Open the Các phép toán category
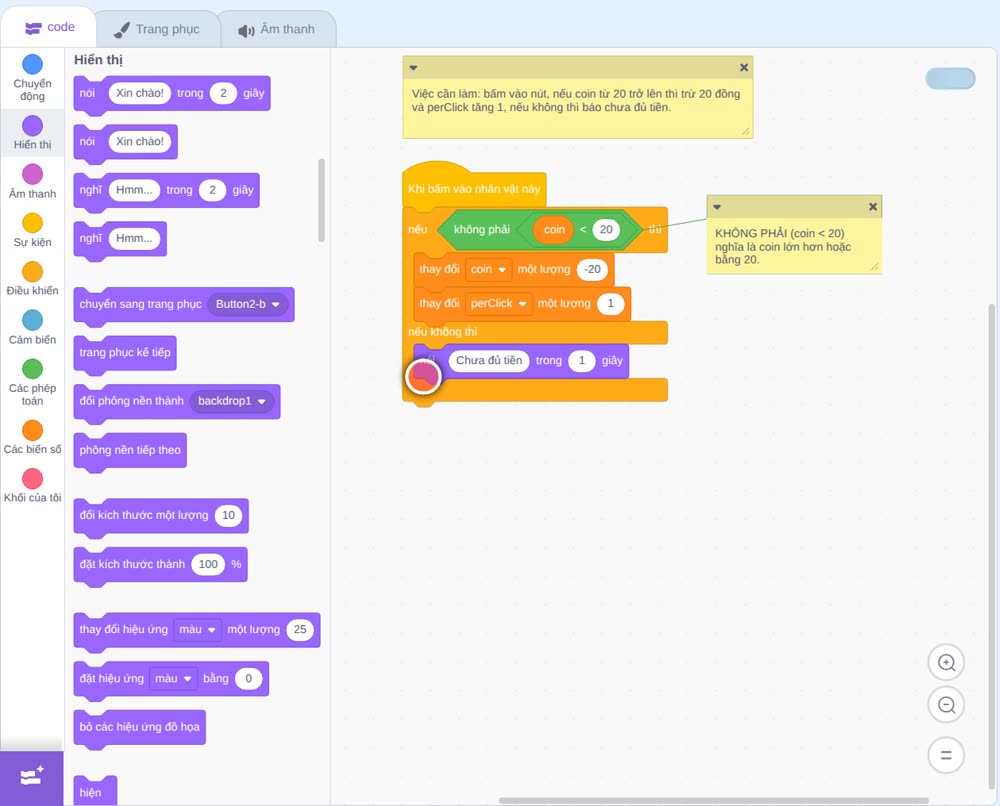The height and width of the screenshot is (806, 1000). tap(33, 383)
